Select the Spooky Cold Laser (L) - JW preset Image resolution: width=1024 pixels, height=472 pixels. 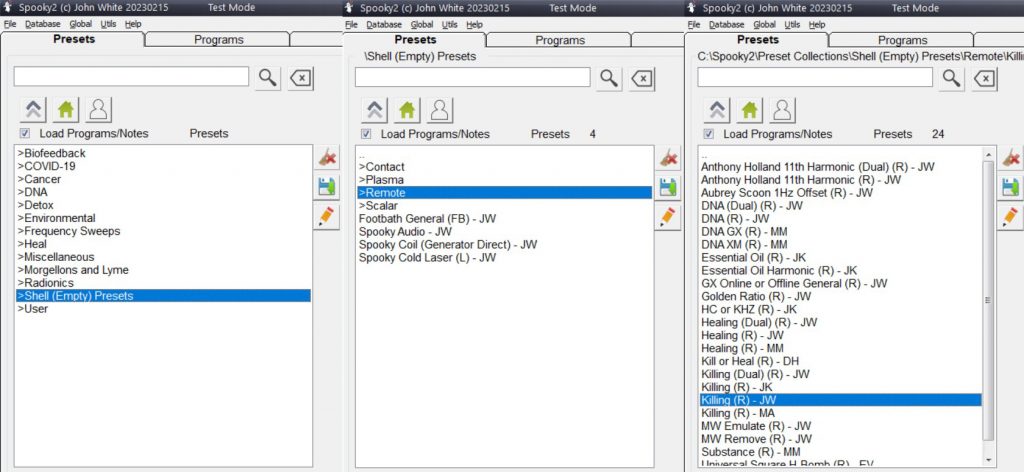tap(427, 257)
